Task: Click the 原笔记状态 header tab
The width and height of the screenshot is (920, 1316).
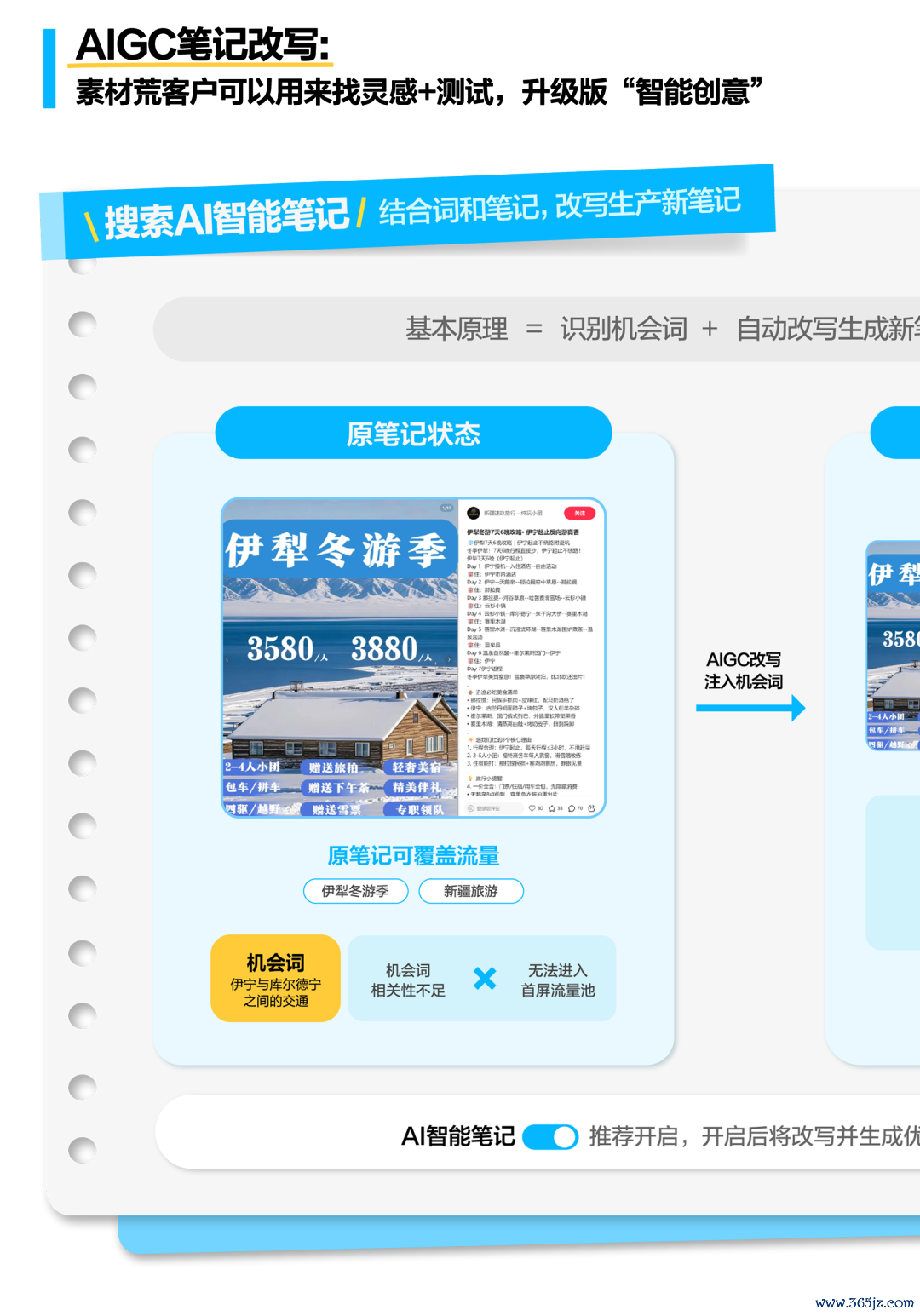Action: [x=413, y=434]
